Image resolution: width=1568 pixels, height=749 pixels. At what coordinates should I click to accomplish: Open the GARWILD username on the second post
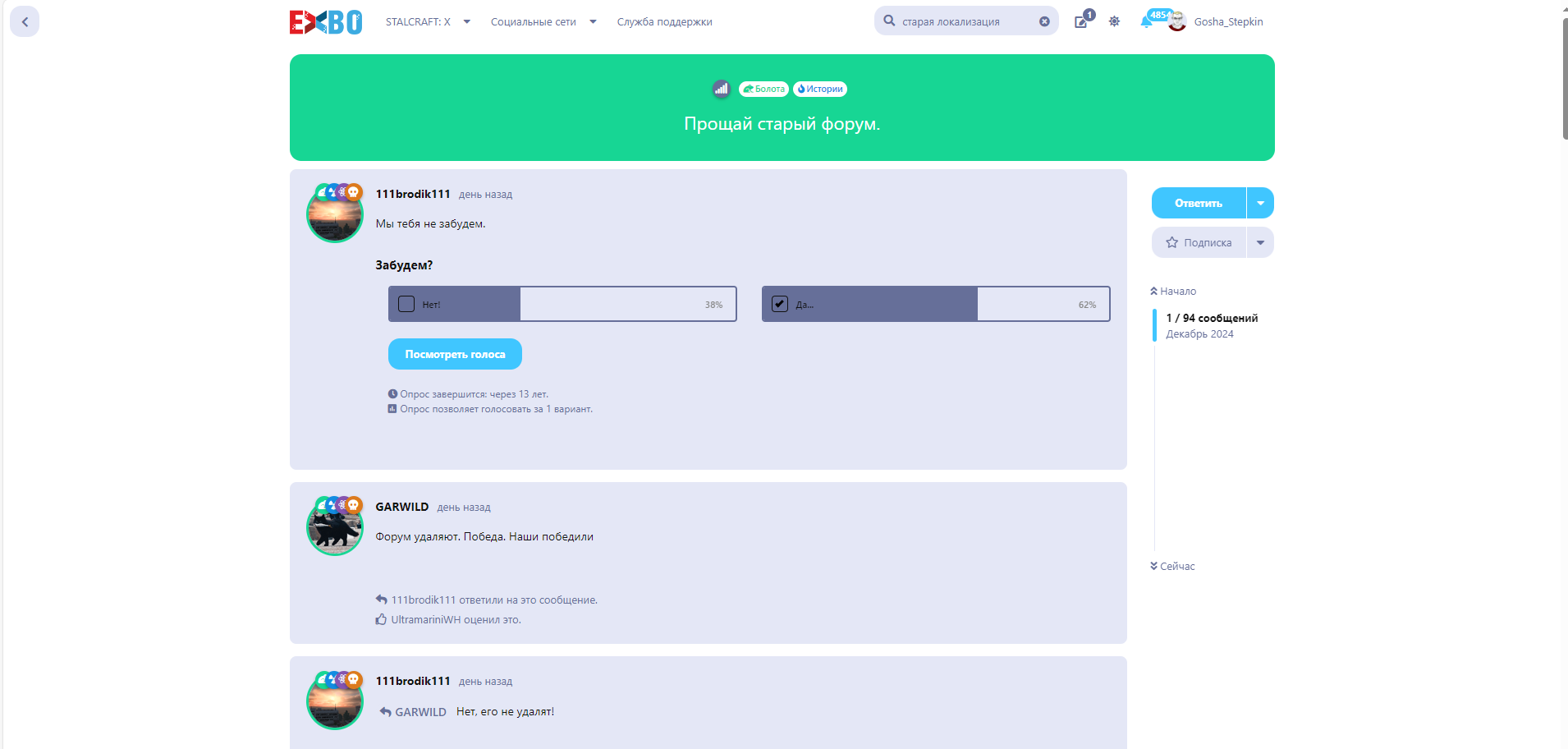(x=402, y=507)
